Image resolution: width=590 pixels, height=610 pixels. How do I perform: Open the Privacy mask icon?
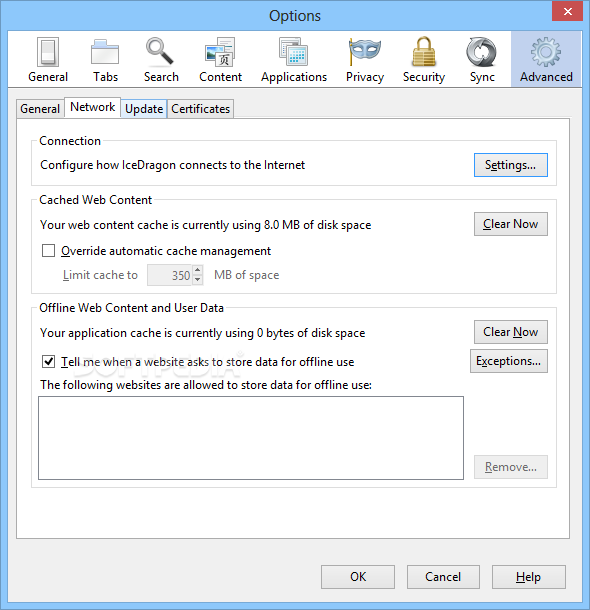(x=364, y=52)
